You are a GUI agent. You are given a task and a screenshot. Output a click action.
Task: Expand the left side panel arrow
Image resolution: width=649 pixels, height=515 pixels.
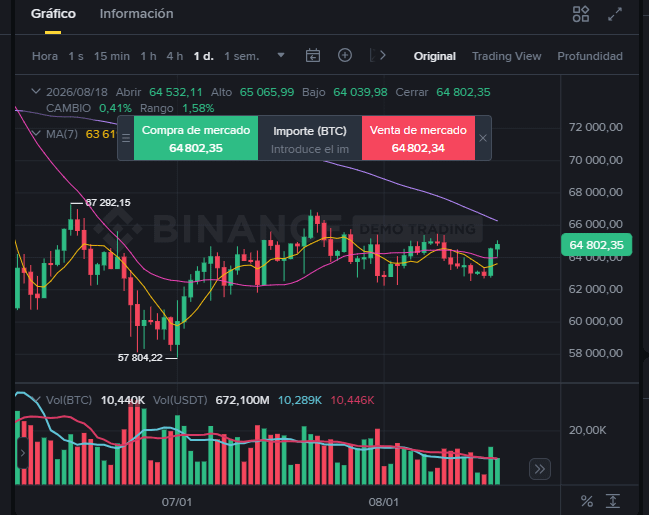click(x=22, y=453)
